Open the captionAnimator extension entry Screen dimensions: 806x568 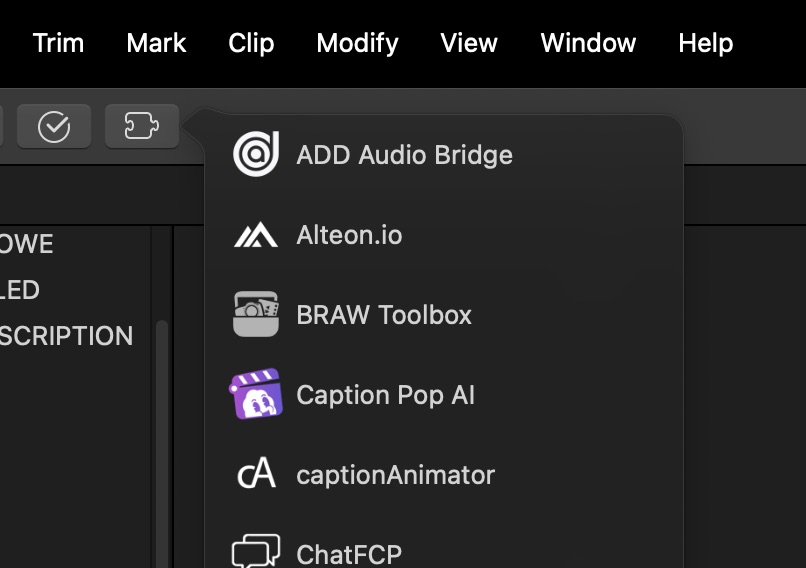pyautogui.click(x=395, y=474)
